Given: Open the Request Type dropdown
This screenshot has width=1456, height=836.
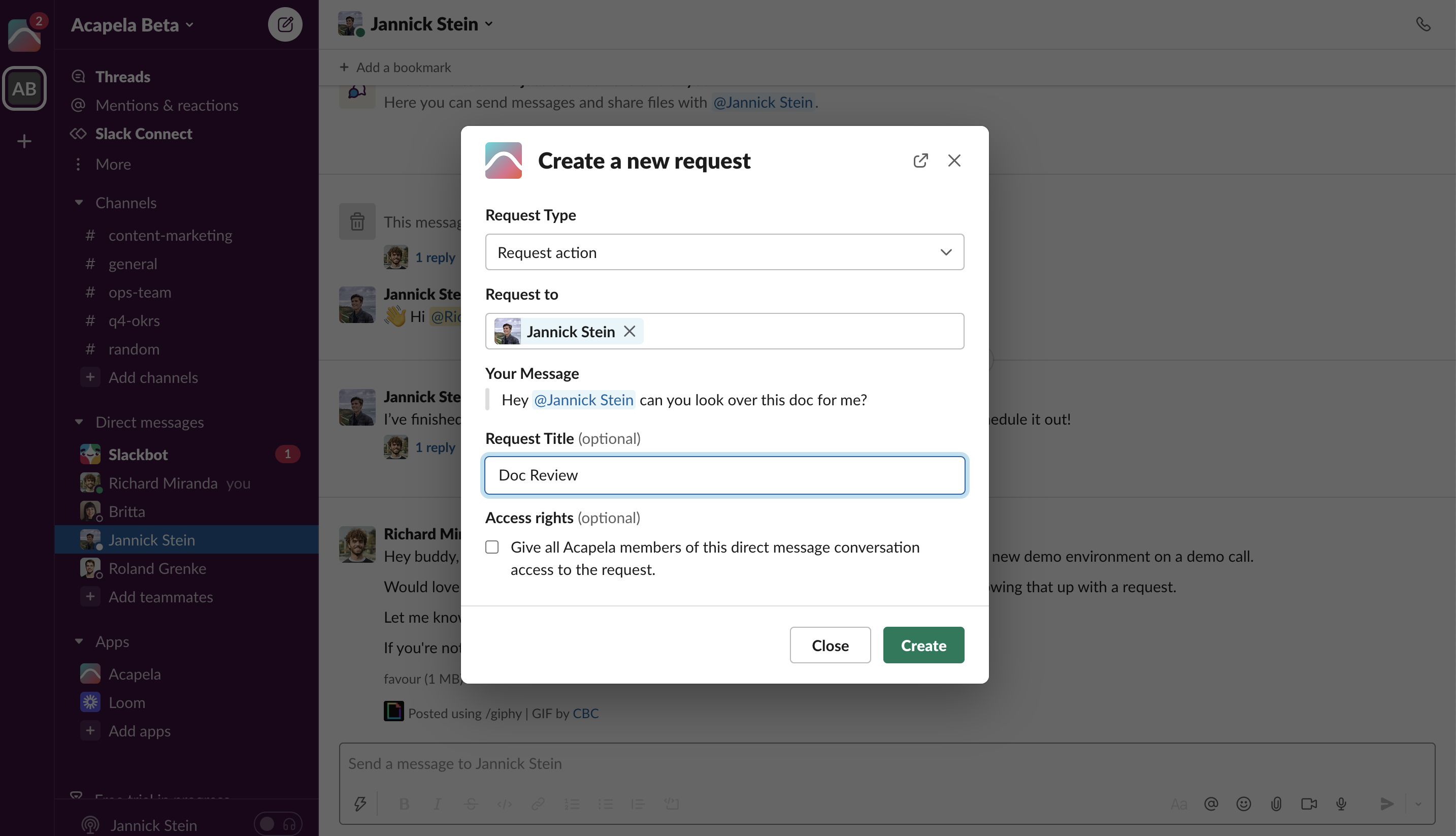Looking at the screenshot, I should [724, 252].
